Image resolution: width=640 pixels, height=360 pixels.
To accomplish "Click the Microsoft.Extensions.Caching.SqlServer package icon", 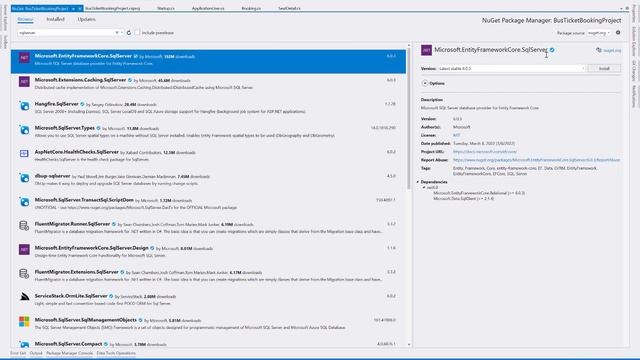I will (24, 82).
